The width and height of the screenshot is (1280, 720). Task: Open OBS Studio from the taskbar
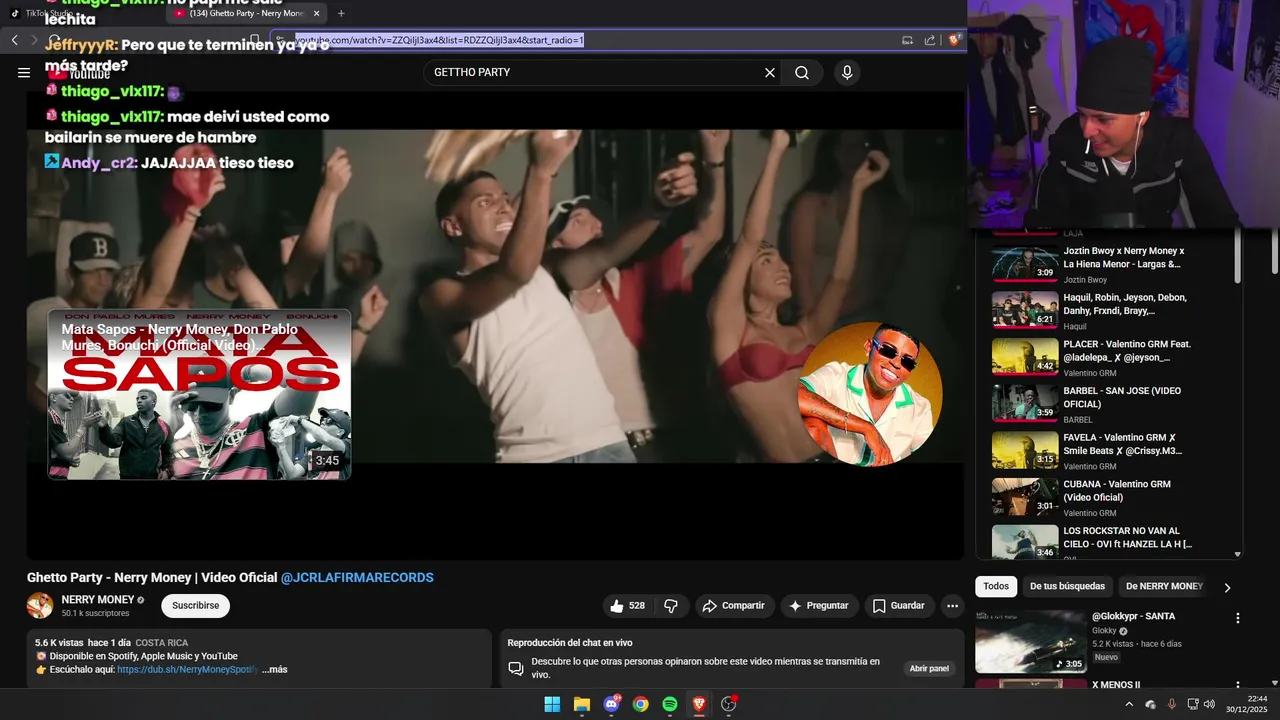(729, 704)
